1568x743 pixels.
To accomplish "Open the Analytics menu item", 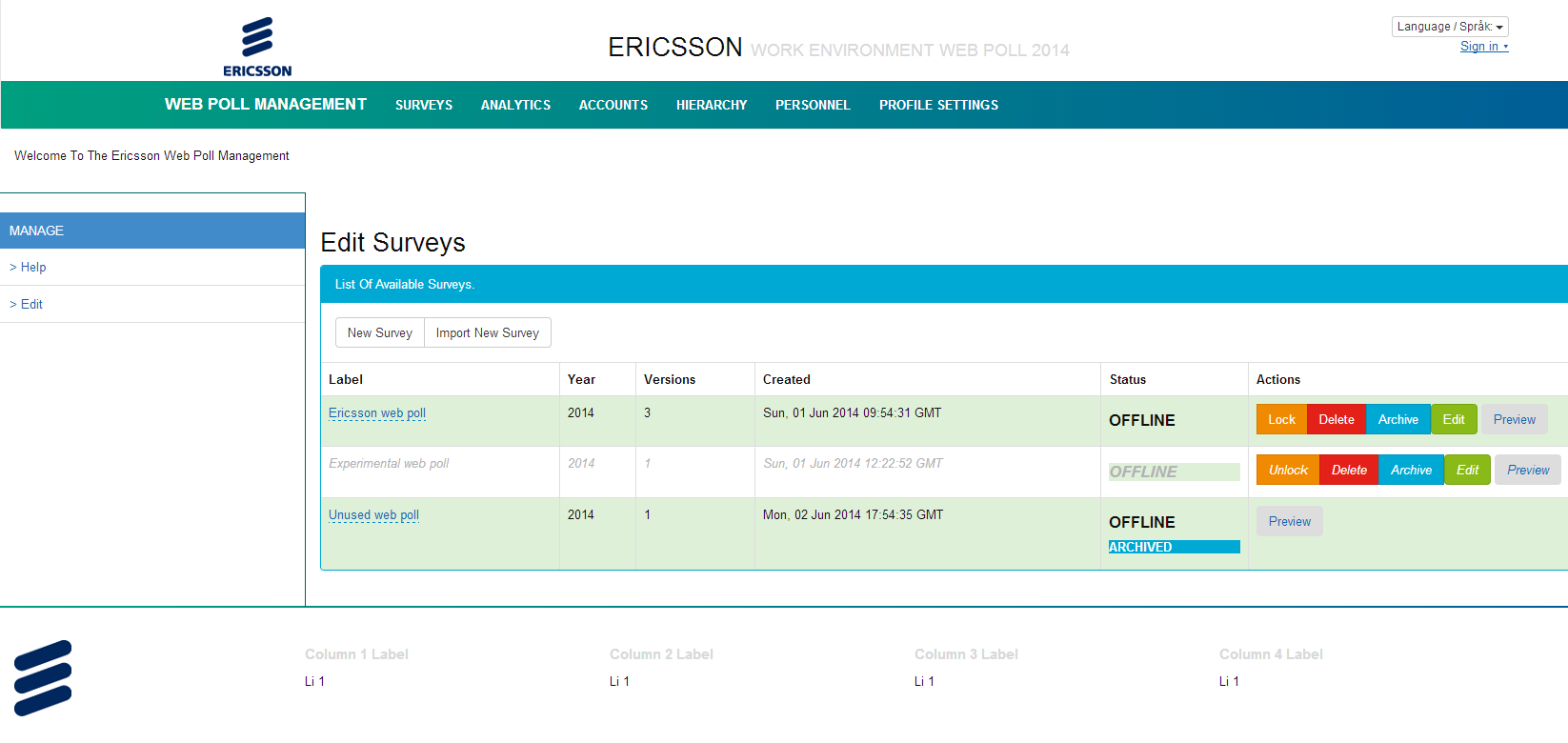I will pos(515,105).
